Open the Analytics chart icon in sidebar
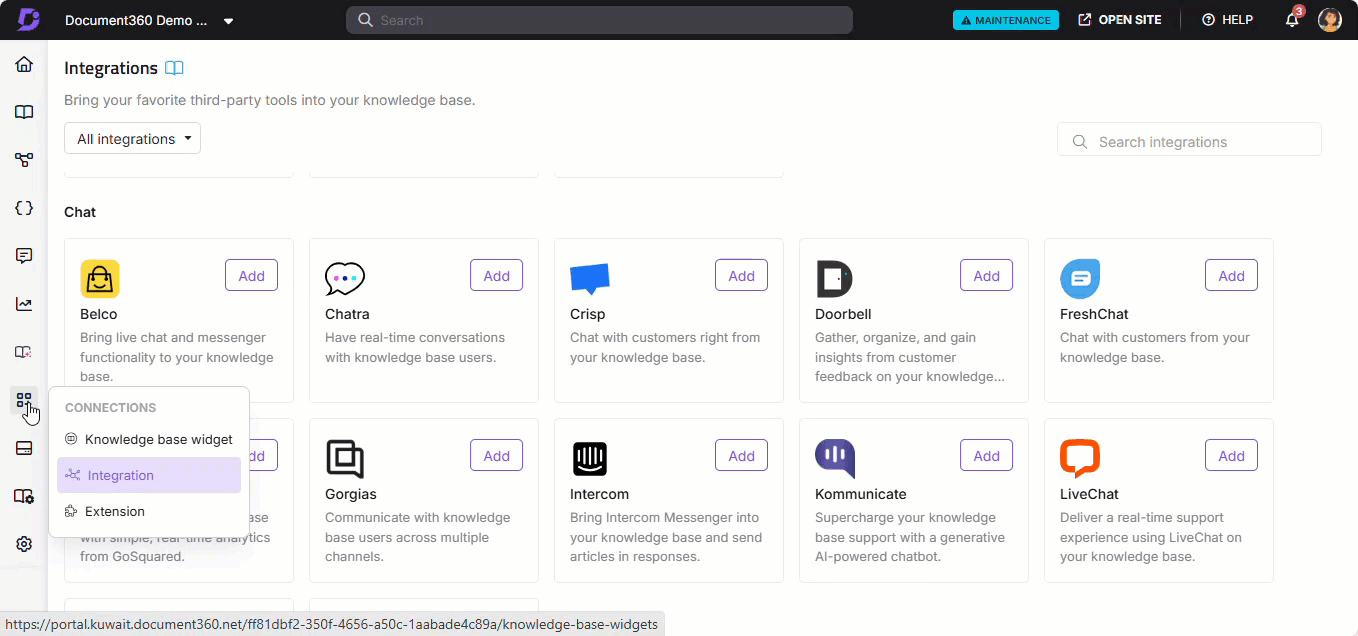 (x=24, y=304)
